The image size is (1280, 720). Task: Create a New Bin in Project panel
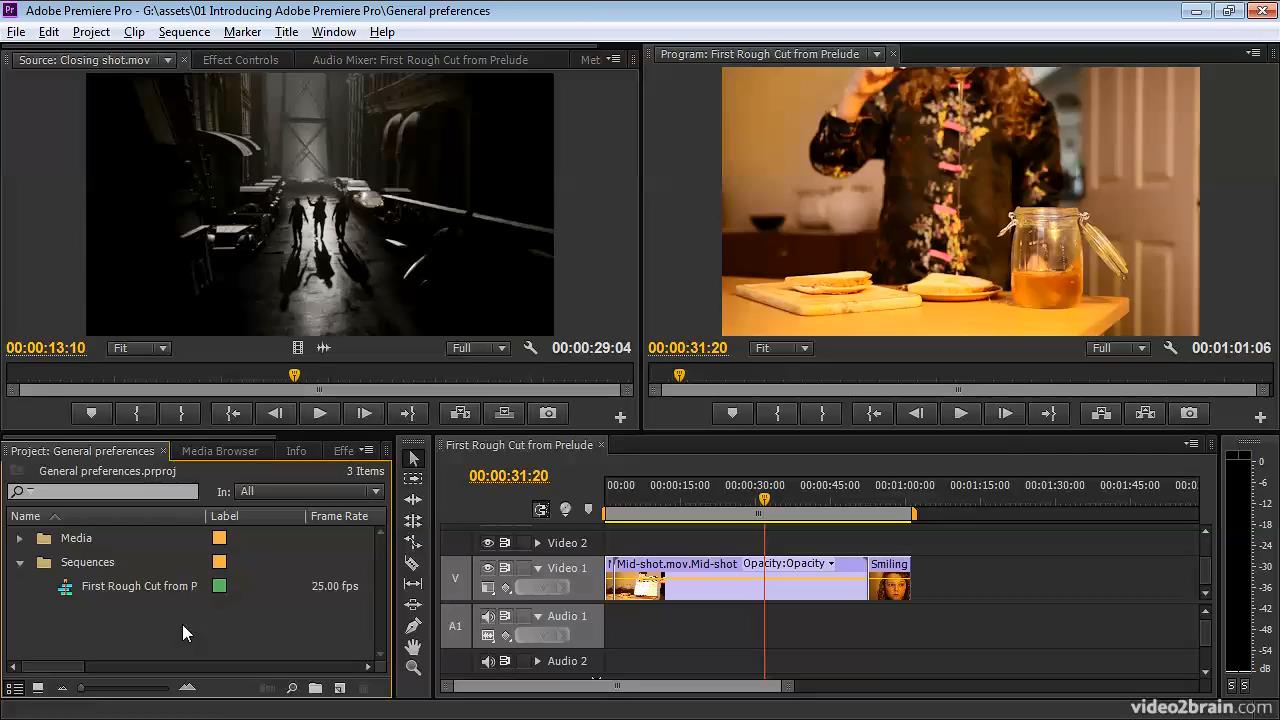pyautogui.click(x=315, y=688)
